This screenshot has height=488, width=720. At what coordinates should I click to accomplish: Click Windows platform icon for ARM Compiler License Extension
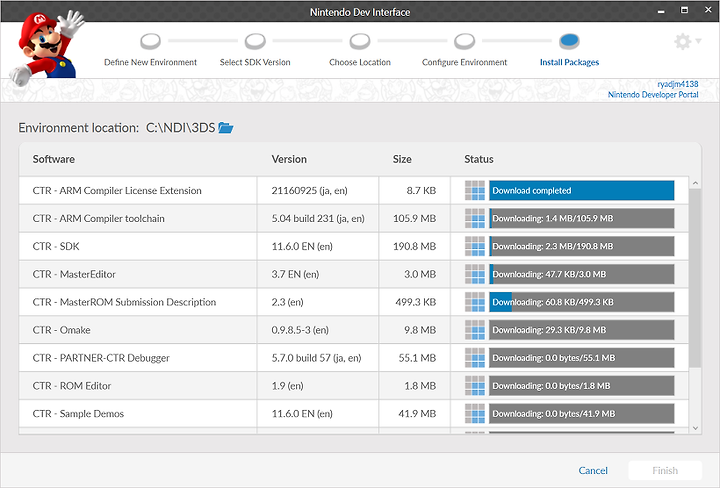tap(475, 191)
